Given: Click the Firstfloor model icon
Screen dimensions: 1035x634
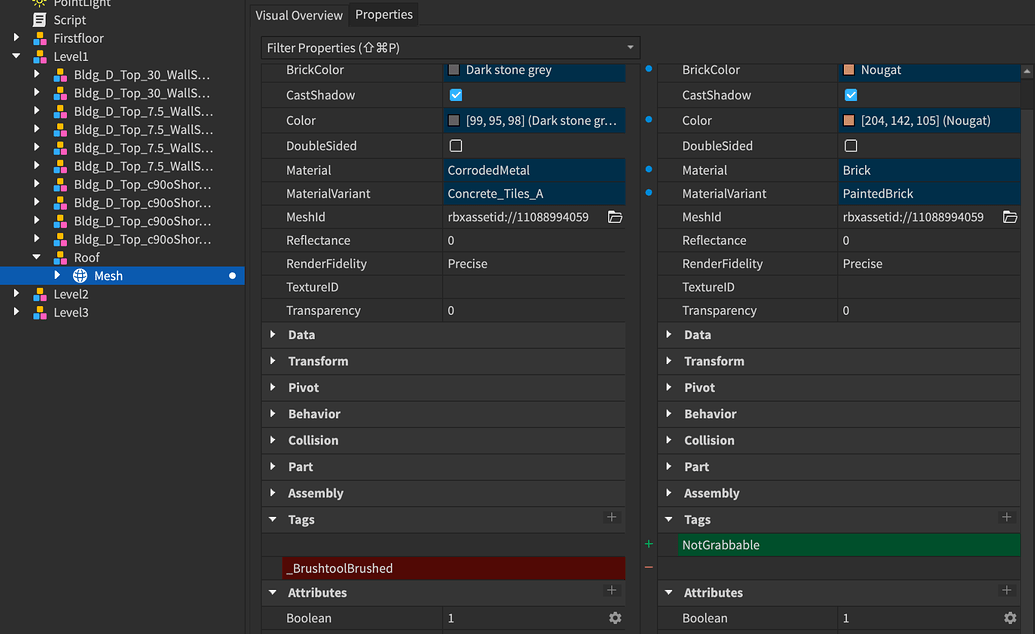Looking at the screenshot, I should [x=40, y=38].
